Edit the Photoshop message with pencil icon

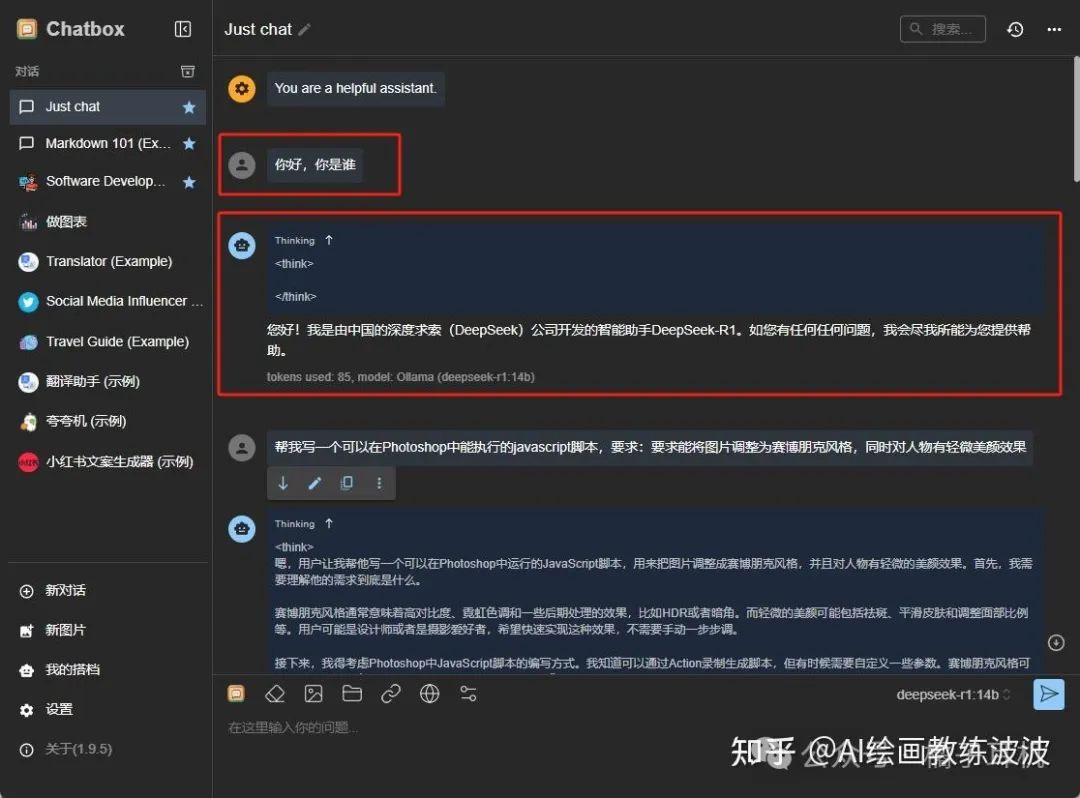pyautogui.click(x=315, y=483)
